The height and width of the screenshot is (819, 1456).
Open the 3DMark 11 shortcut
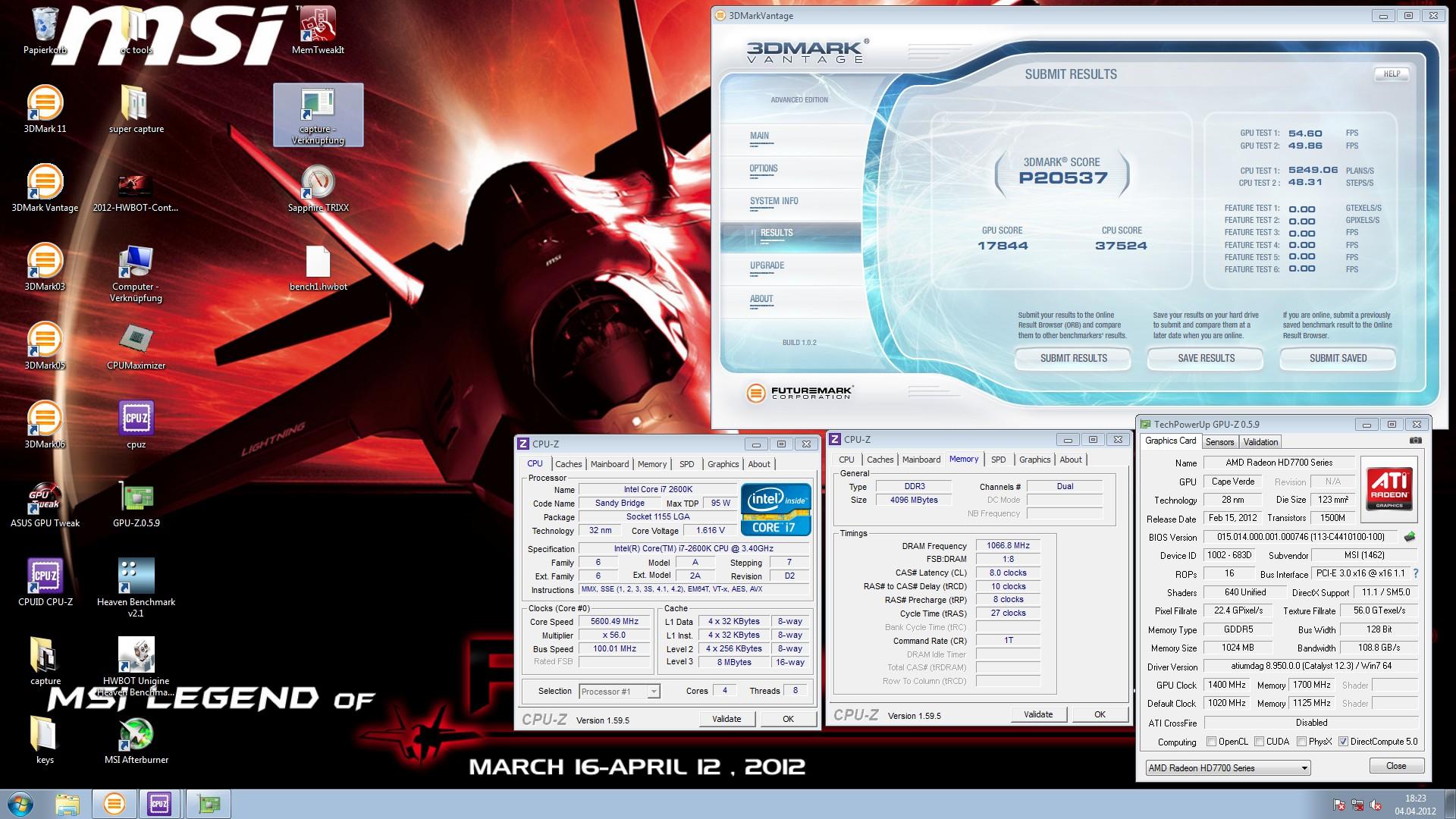(x=45, y=109)
